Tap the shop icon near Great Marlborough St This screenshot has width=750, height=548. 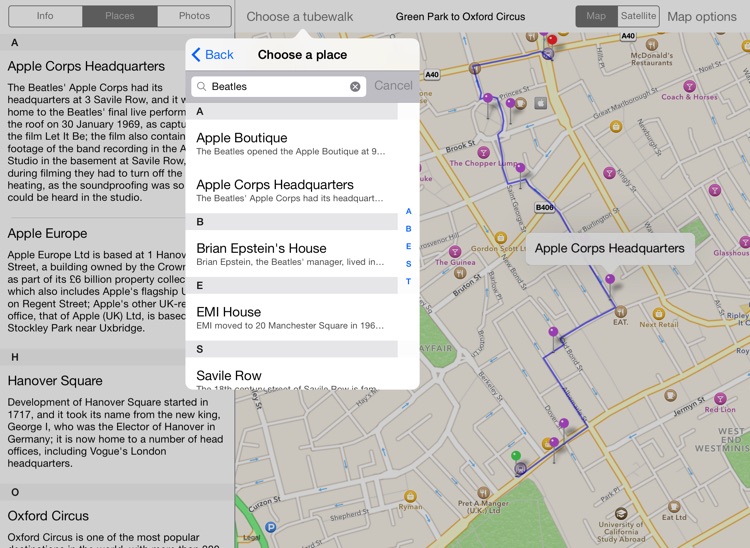(616, 127)
